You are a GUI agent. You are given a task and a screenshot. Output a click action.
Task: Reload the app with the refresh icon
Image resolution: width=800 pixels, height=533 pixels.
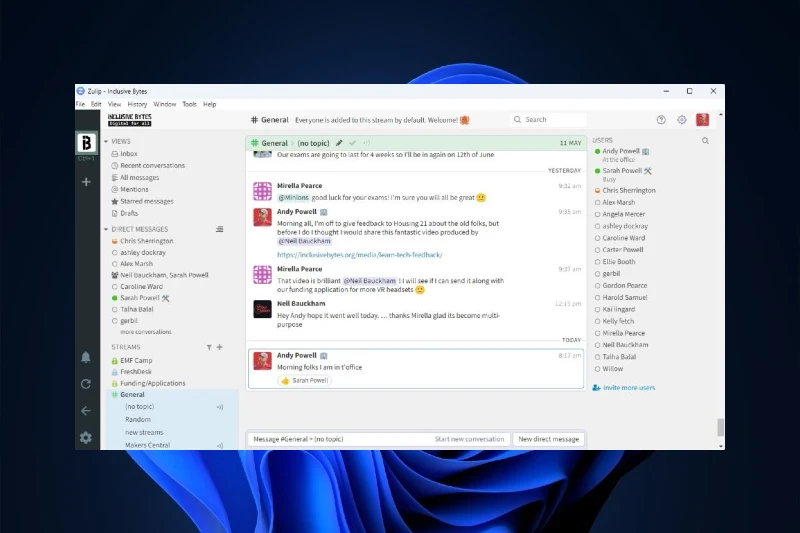pos(86,384)
